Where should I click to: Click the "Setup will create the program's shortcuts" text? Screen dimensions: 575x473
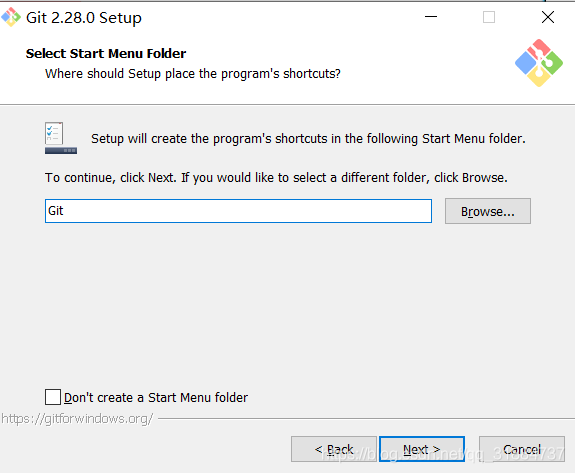308,139
